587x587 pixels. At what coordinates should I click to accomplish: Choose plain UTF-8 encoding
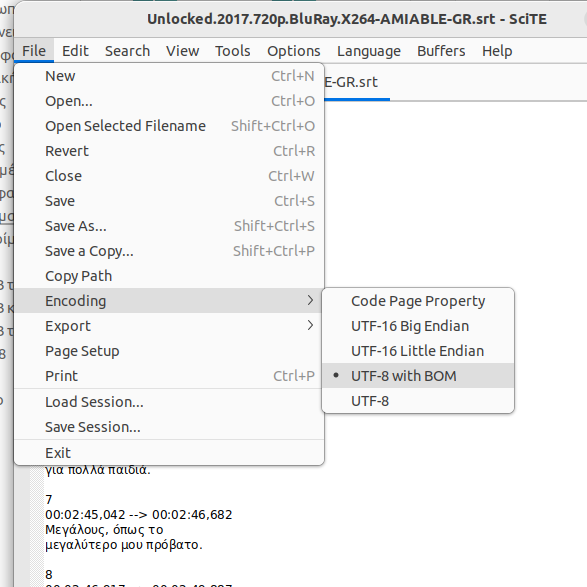coord(418,401)
